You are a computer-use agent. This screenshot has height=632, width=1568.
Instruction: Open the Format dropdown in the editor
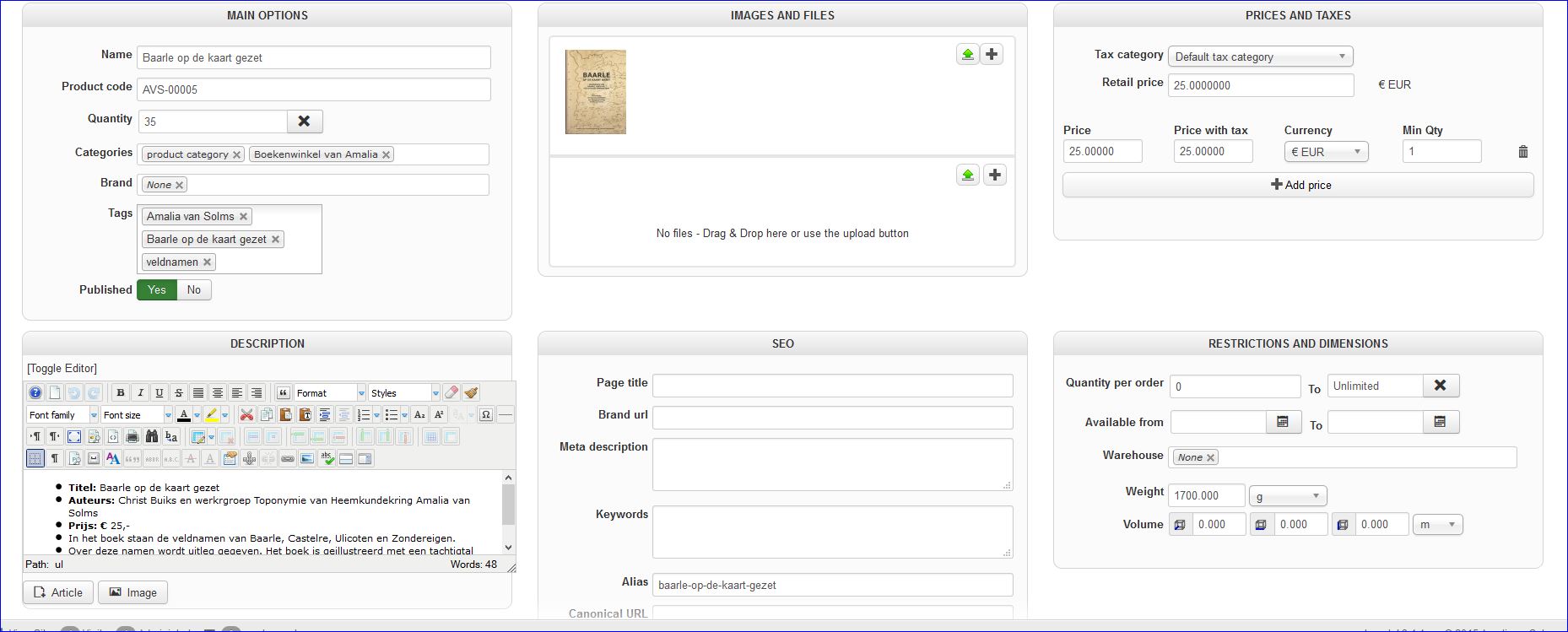tap(330, 392)
